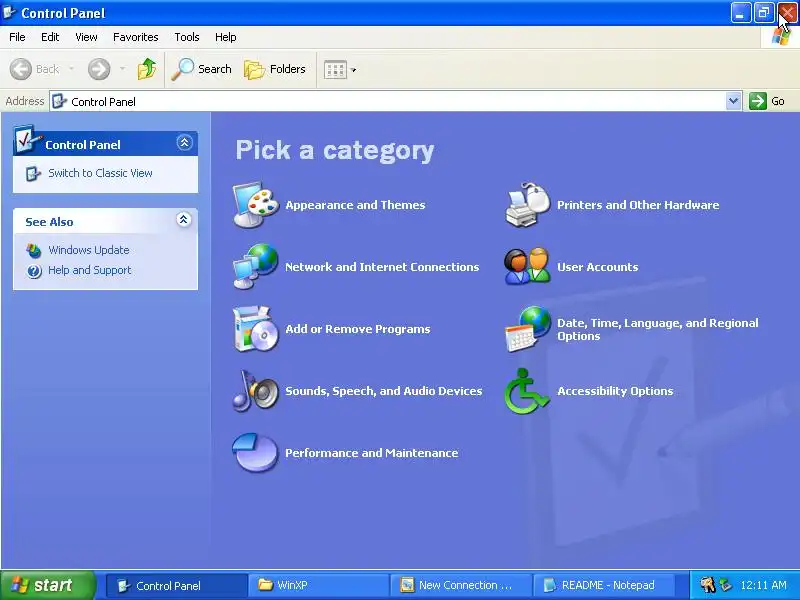Open the Edit menu
Screen dimensions: 800x600
[x=50, y=37]
